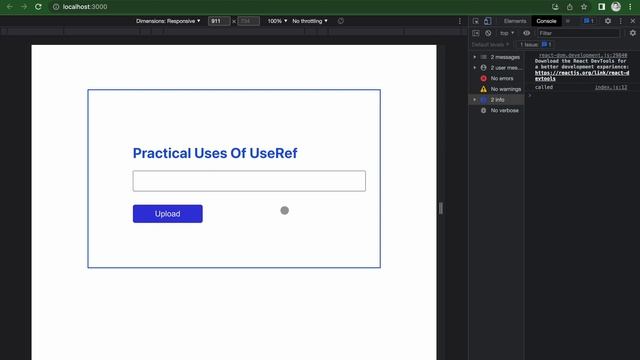Click the install app icon in the address bar
Image resolution: width=640 pixels, height=360 pixels.
tap(555, 7)
